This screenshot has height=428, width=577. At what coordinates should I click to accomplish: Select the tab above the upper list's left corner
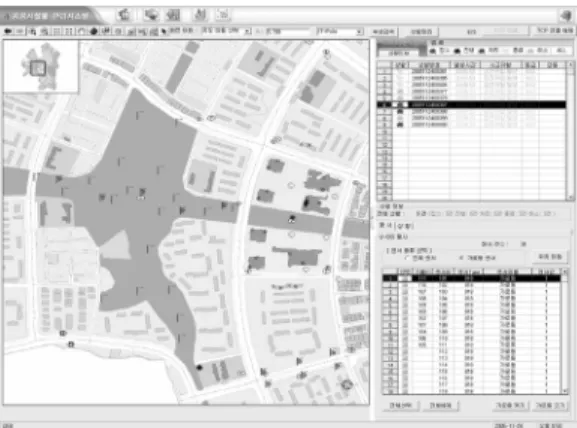(x=399, y=53)
